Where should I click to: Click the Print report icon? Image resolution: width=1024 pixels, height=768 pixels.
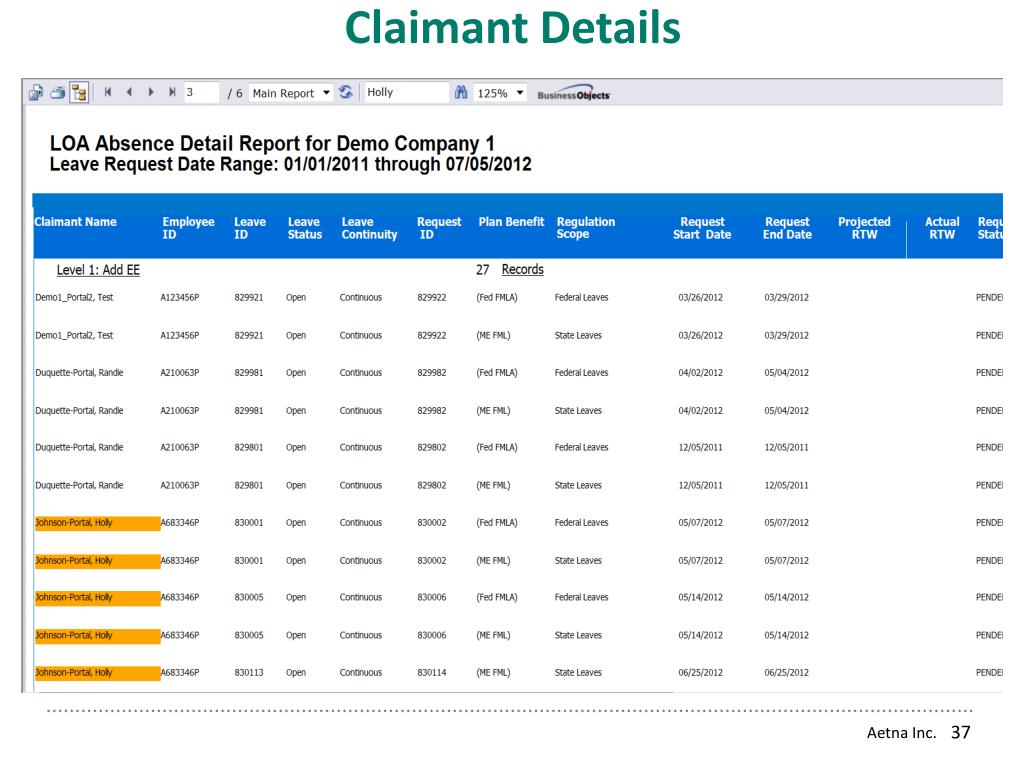click(x=57, y=93)
